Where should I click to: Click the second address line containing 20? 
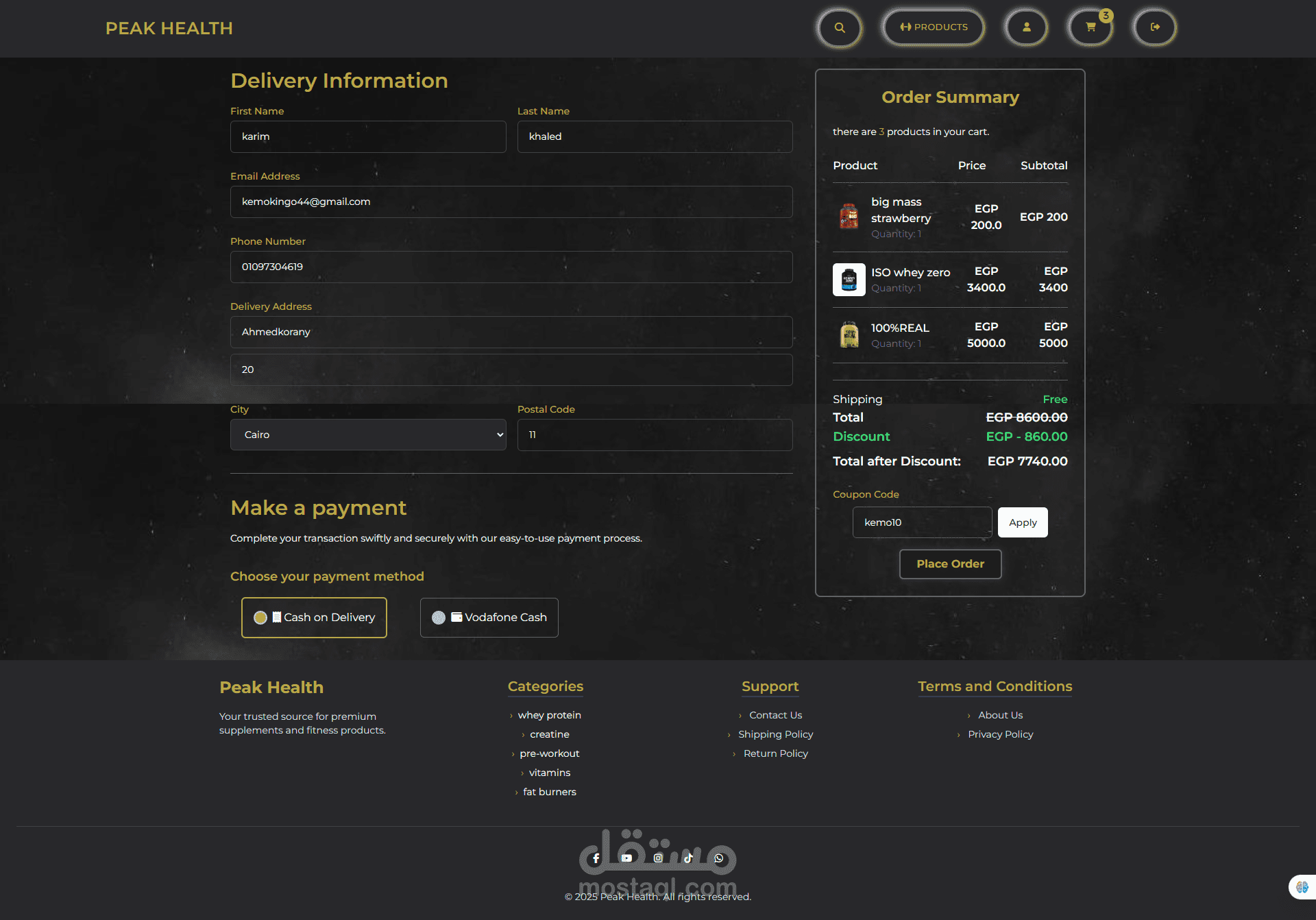click(x=511, y=370)
